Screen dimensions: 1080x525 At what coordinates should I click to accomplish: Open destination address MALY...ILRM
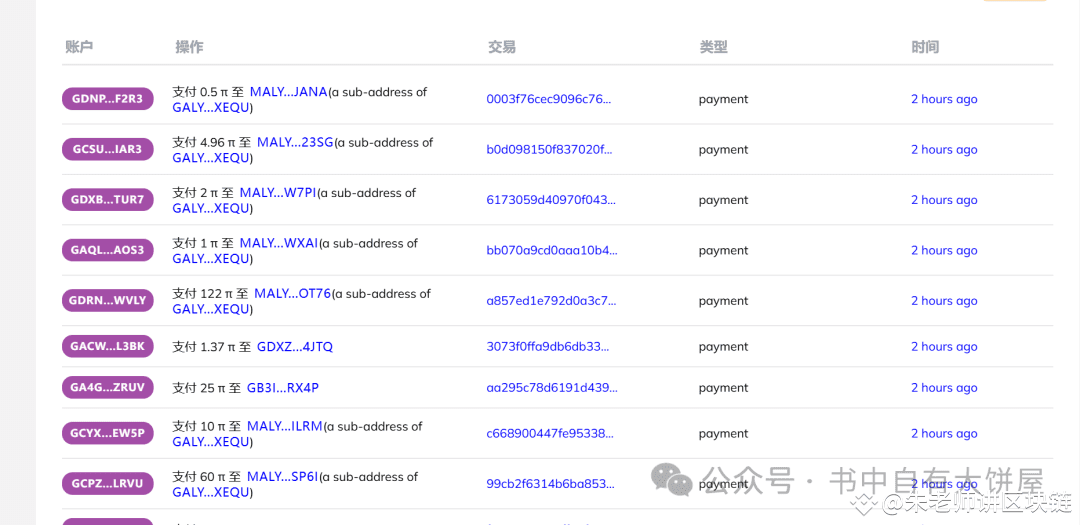pos(284,426)
